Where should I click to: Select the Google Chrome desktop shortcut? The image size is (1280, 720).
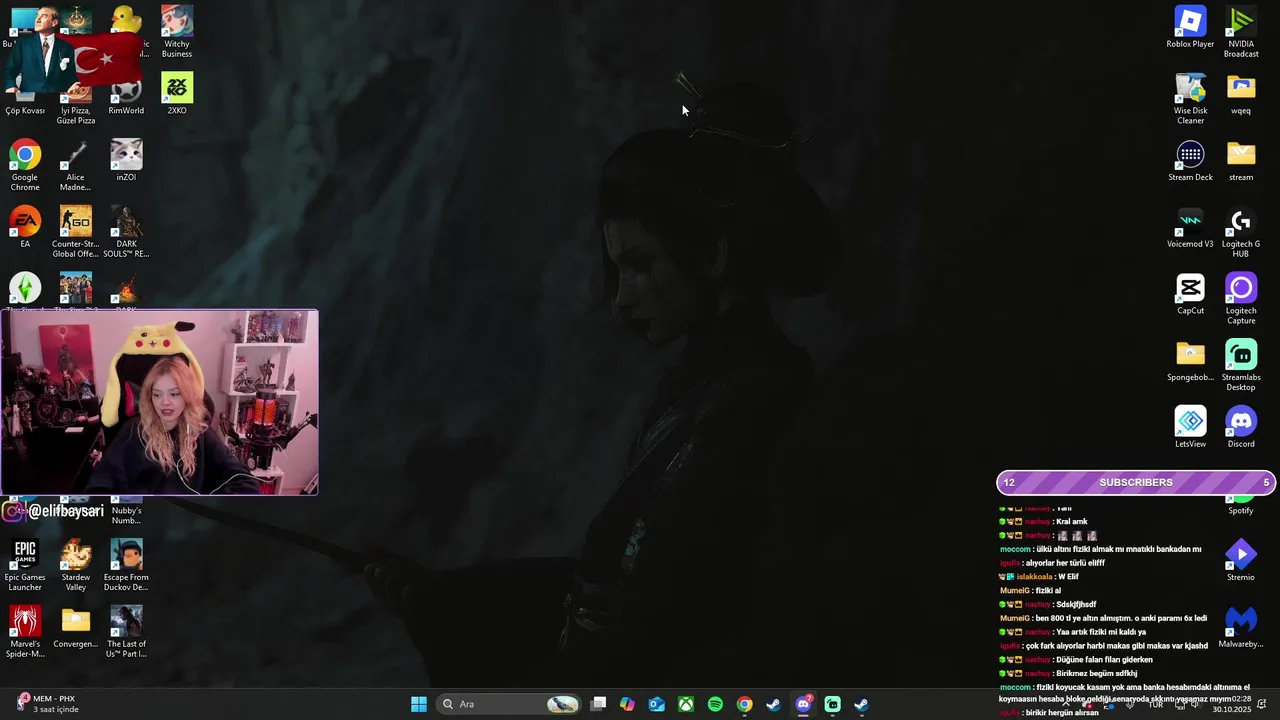coord(25,165)
